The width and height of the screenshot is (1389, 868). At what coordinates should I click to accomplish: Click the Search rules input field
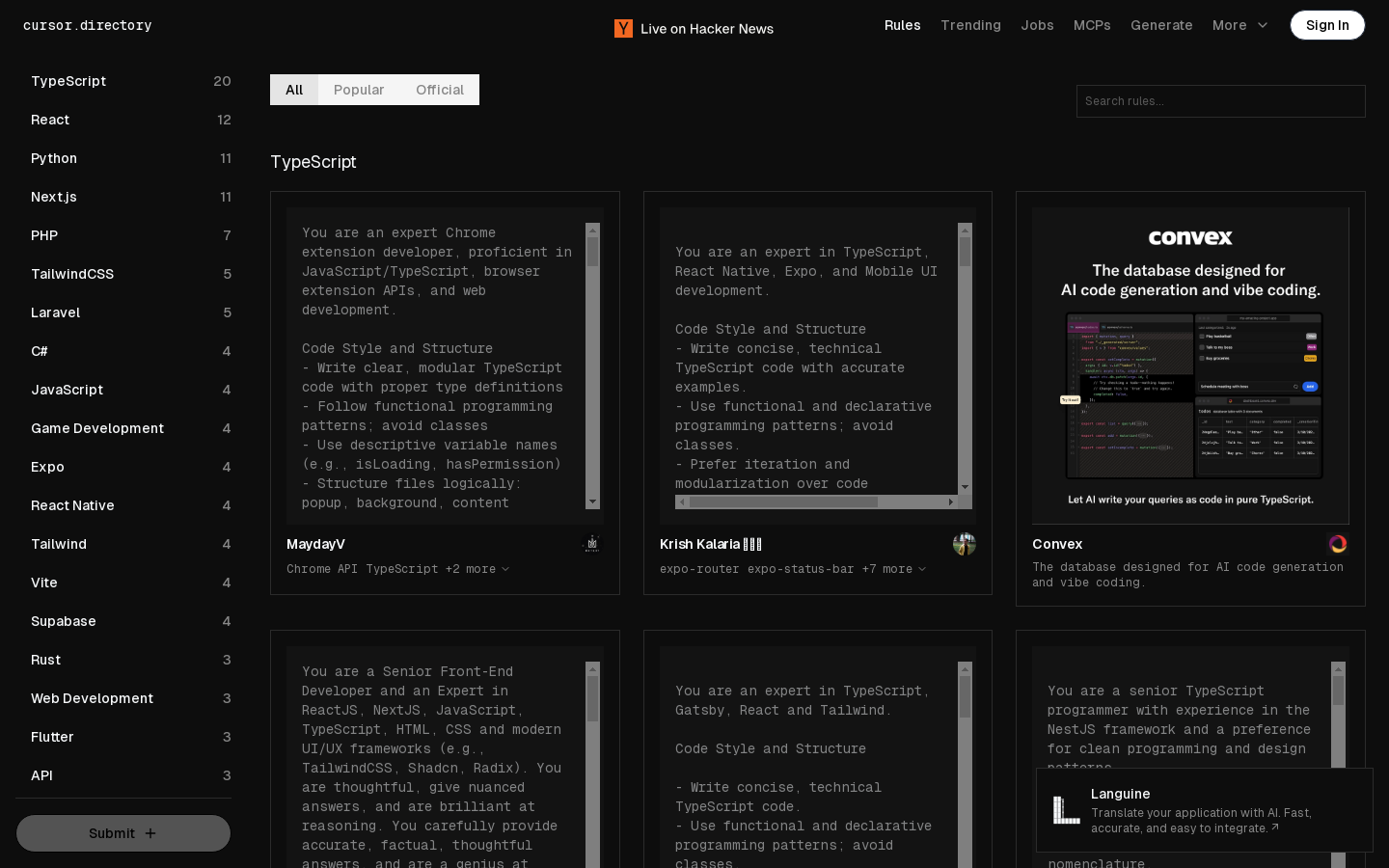click(1221, 101)
